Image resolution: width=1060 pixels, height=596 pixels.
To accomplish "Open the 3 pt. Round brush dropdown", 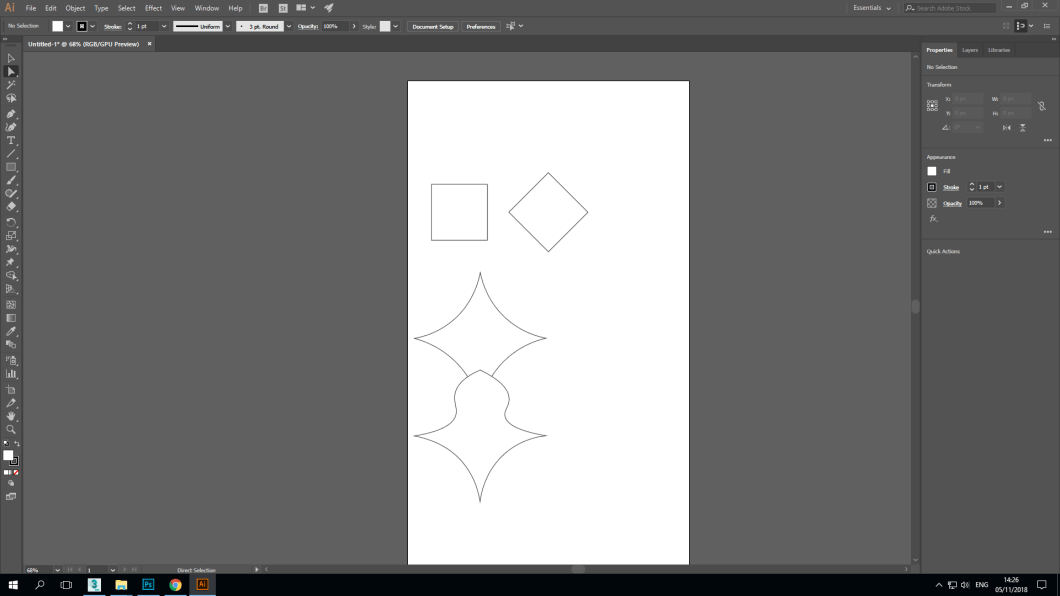I will click(x=289, y=26).
